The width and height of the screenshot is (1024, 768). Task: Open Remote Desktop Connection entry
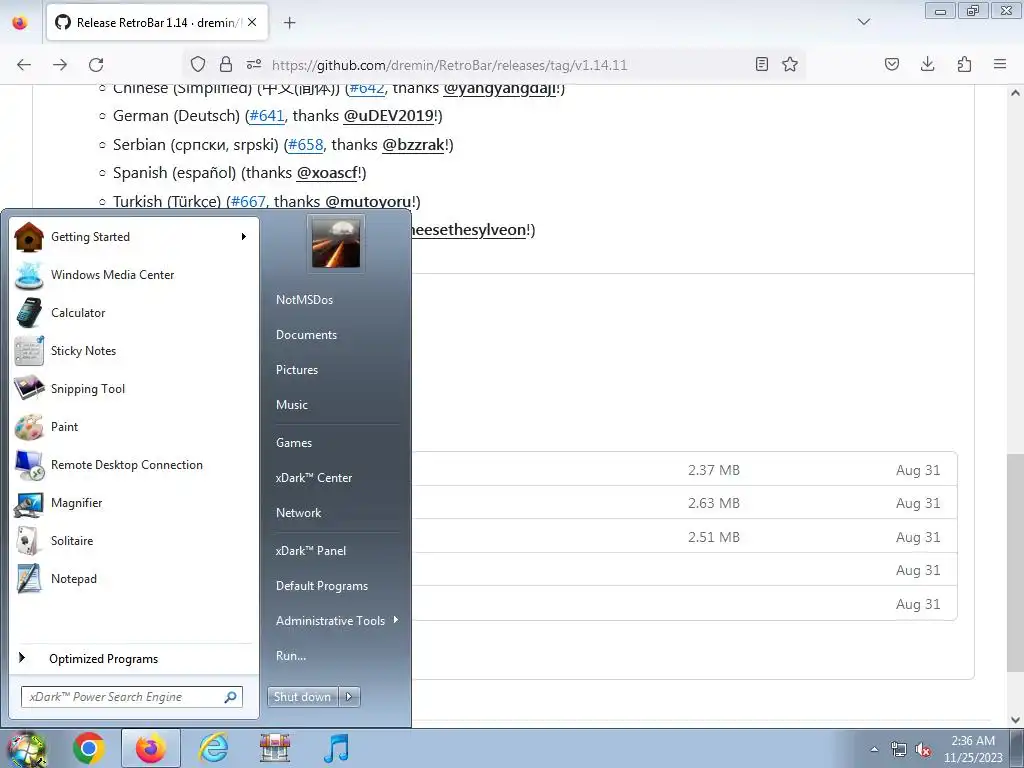[x=135, y=465]
